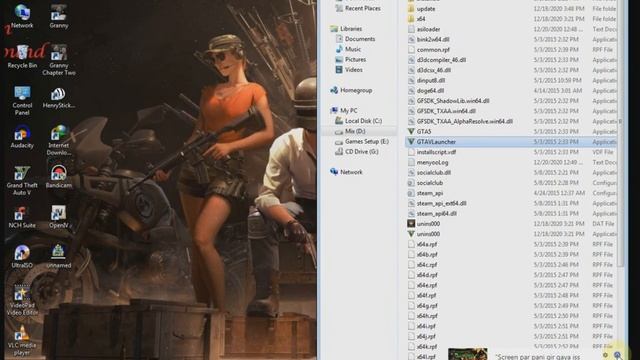
Task: Select the GFSDK_TXAA.win64.dll file
Action: 442,111
